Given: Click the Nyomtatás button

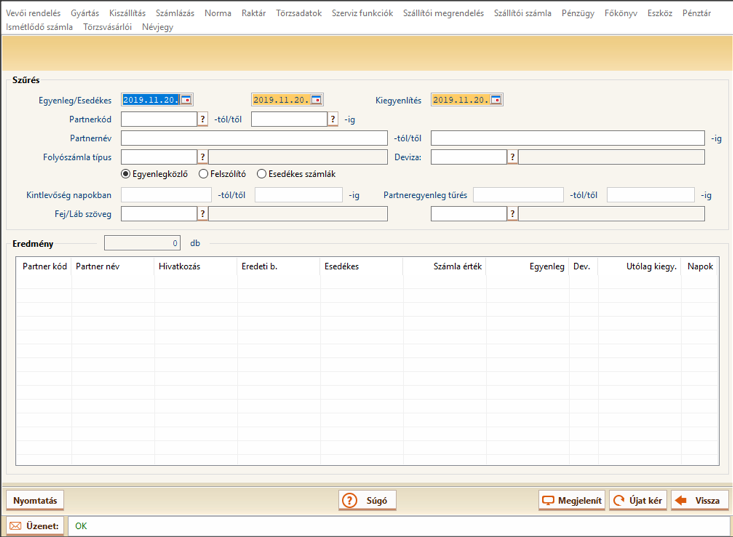Looking at the screenshot, I should pyautogui.click(x=35, y=501).
